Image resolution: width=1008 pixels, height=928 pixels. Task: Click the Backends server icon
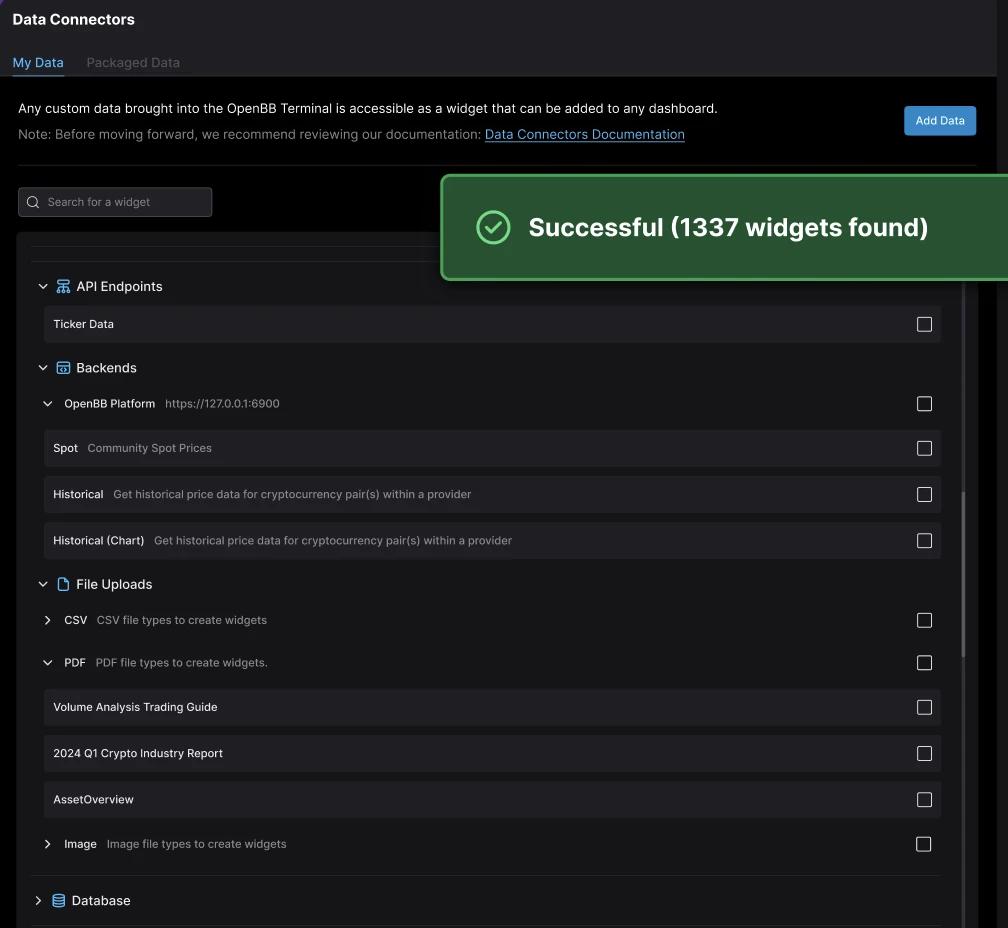point(63,368)
